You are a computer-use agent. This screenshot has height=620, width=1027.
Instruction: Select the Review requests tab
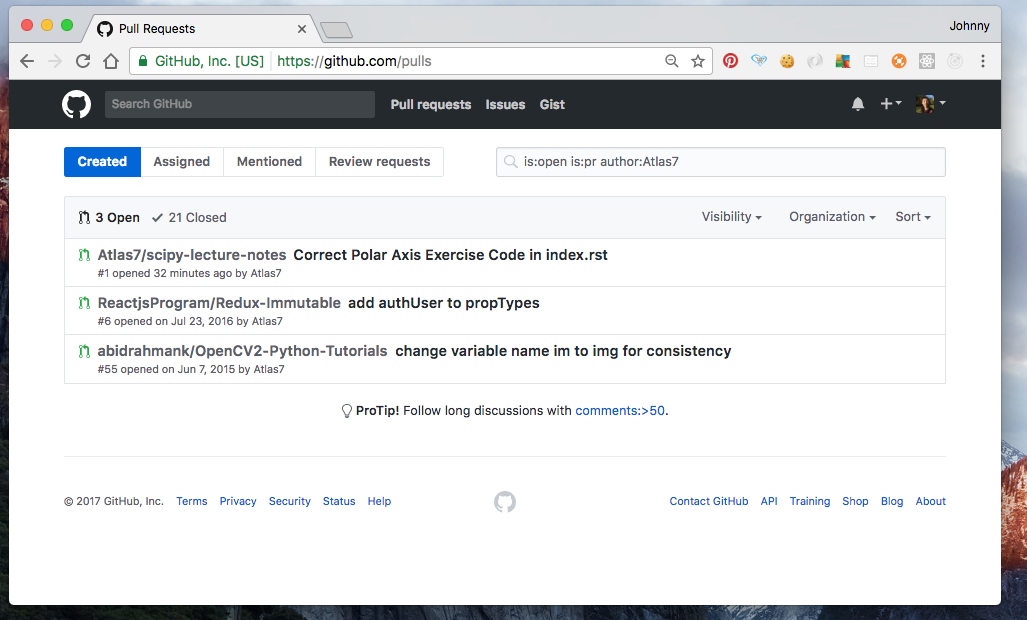coord(379,162)
